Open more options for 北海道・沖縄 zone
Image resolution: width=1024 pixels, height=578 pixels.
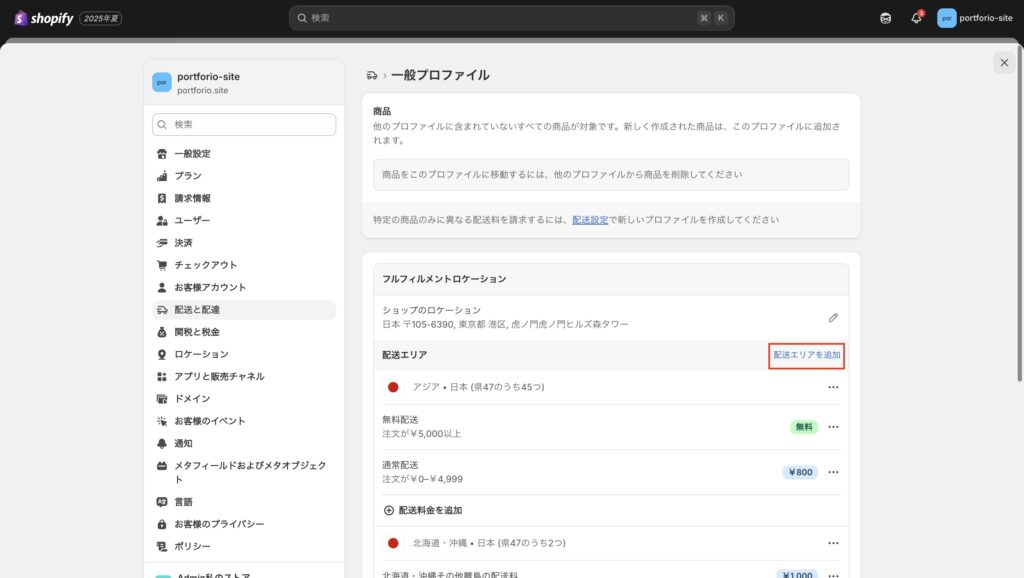(x=833, y=543)
